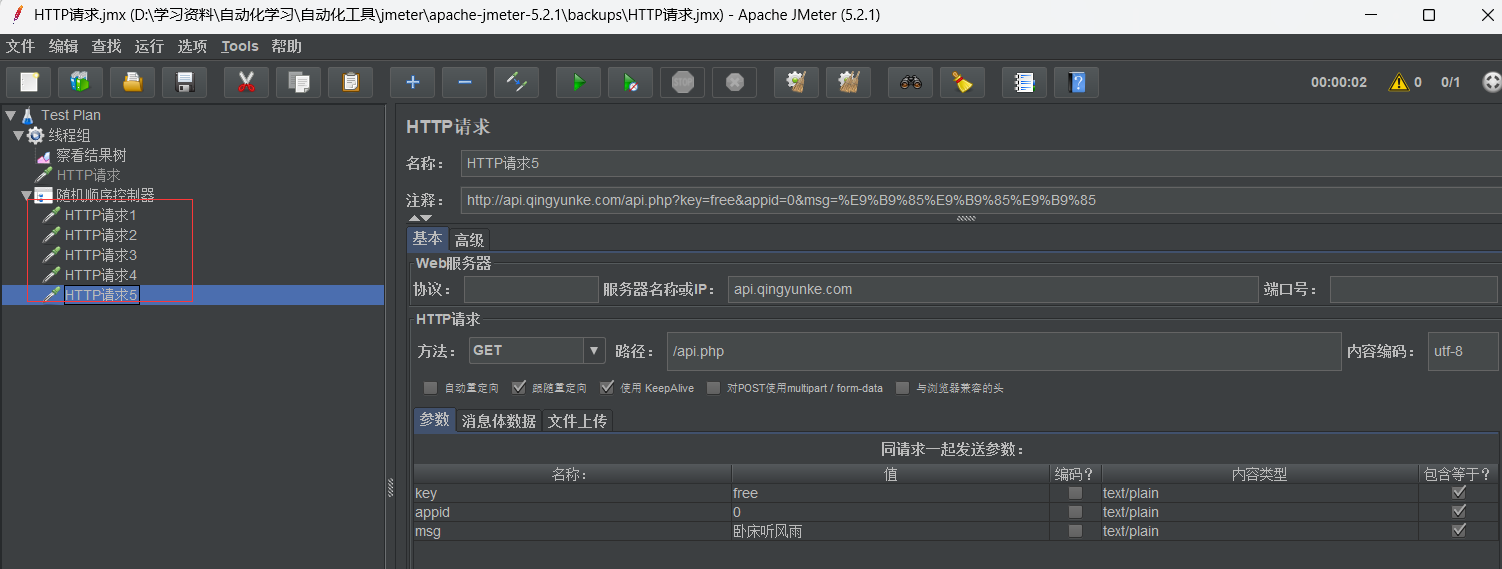Open Search with the binoculars icon
The width and height of the screenshot is (1502, 569).
910,82
